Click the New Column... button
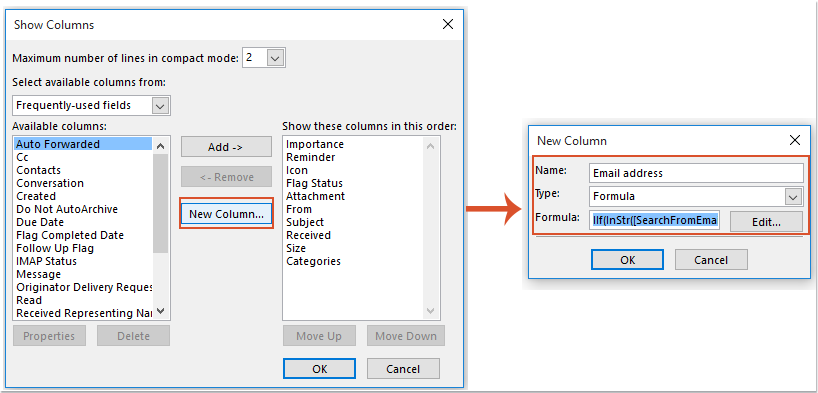 coord(226,213)
